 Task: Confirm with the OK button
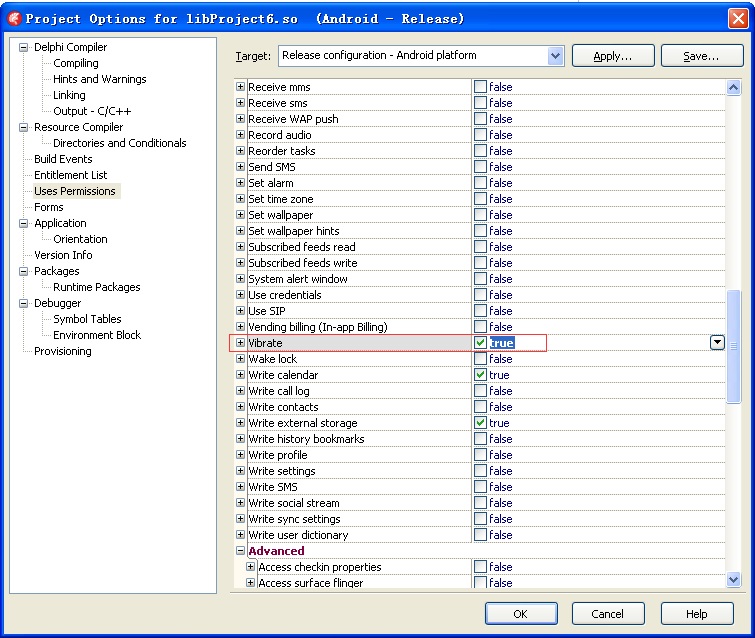[521, 614]
